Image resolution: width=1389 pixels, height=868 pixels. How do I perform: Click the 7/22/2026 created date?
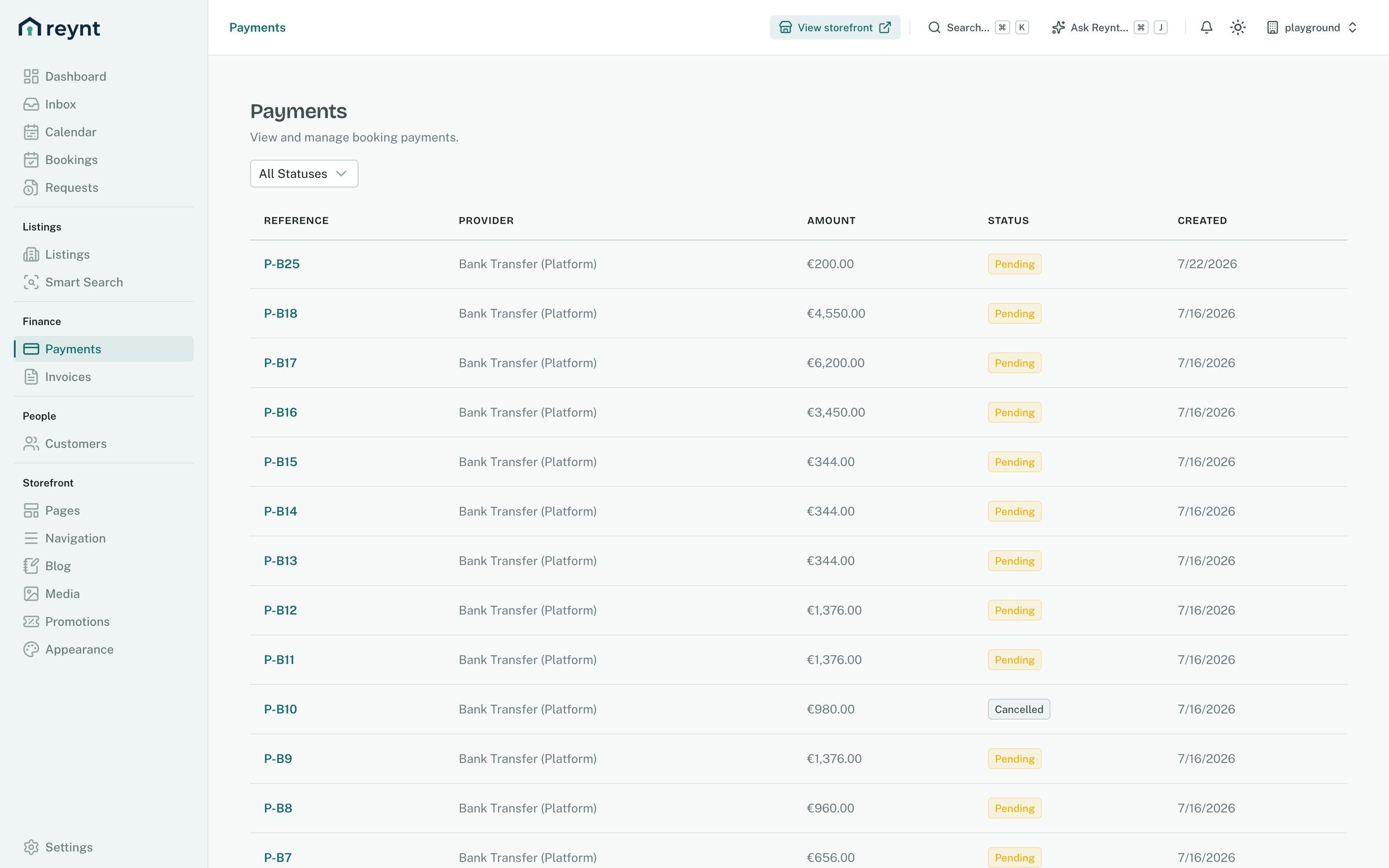click(x=1207, y=264)
